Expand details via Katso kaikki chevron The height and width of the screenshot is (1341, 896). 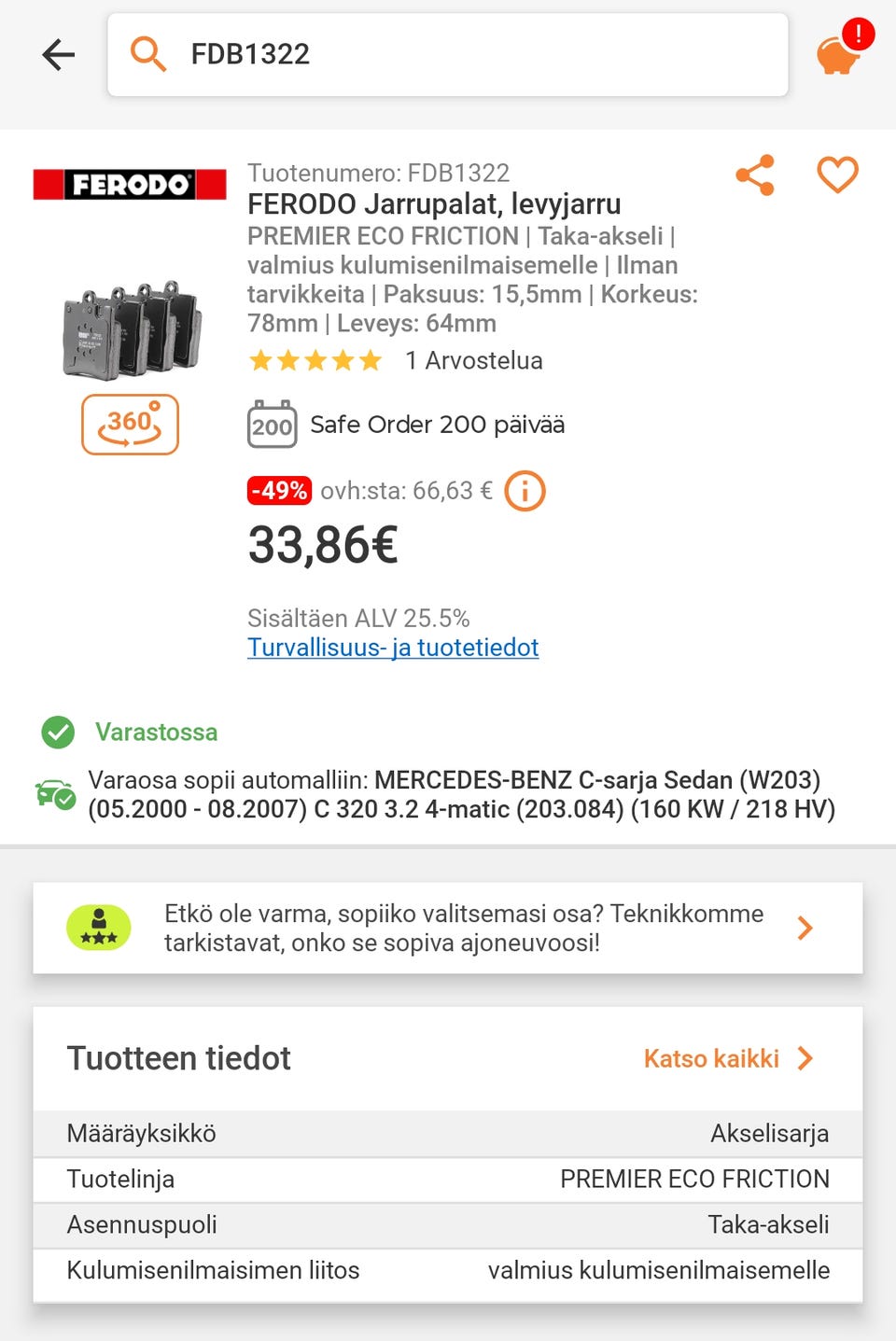click(805, 1058)
